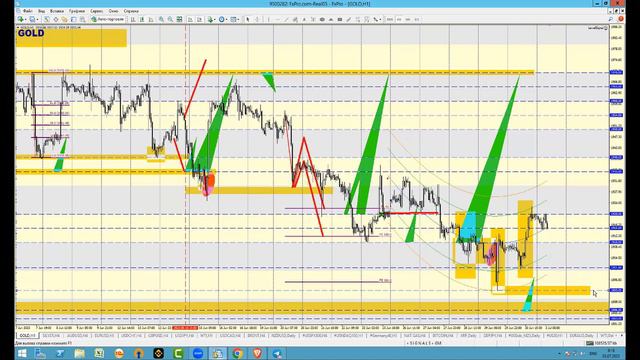Open Excel from the taskbar

coord(99,353)
